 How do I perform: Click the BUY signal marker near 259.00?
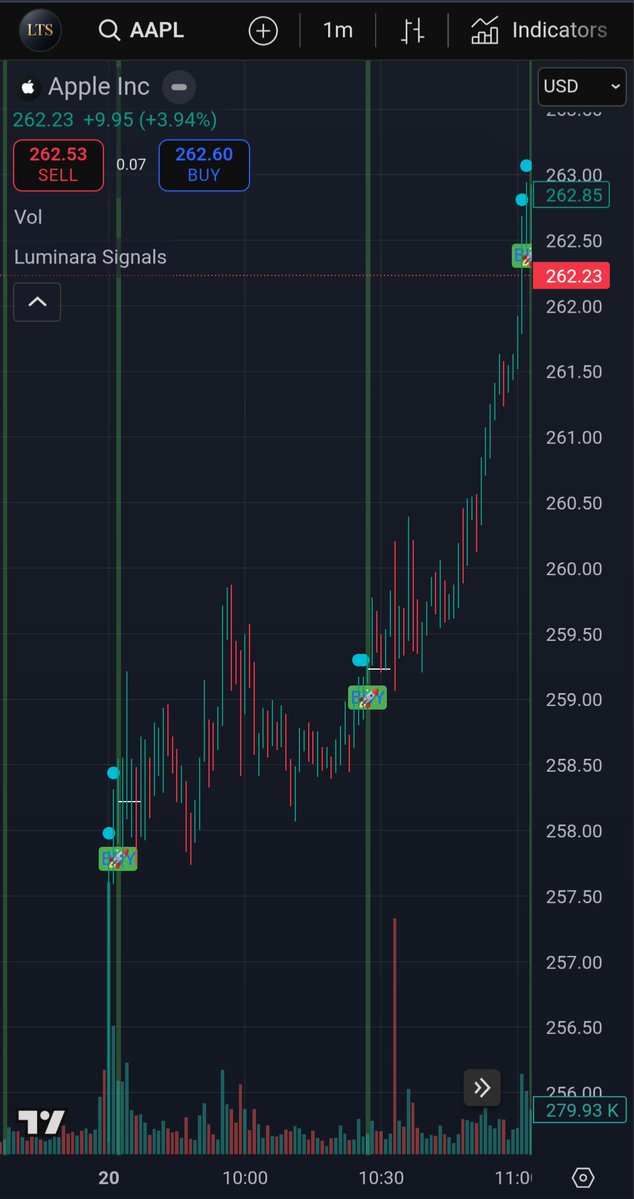click(x=367, y=697)
